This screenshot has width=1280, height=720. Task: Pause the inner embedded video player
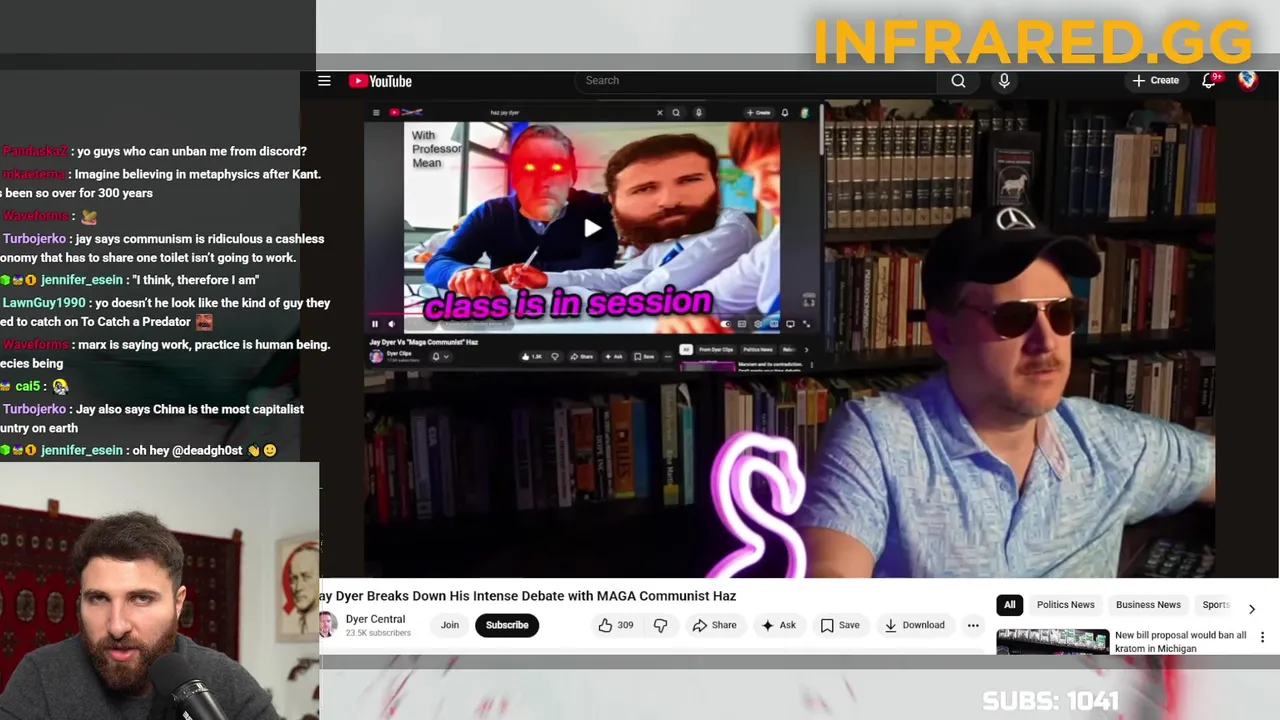(375, 324)
